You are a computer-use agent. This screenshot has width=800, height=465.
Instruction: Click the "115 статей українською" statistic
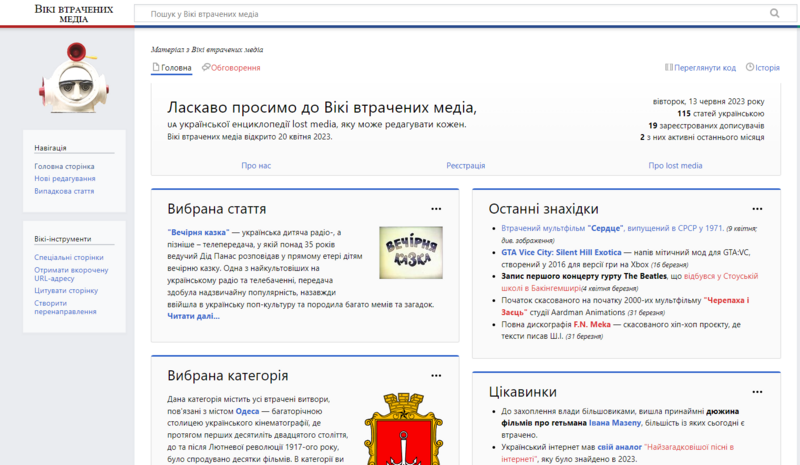pyautogui.click(x=720, y=113)
